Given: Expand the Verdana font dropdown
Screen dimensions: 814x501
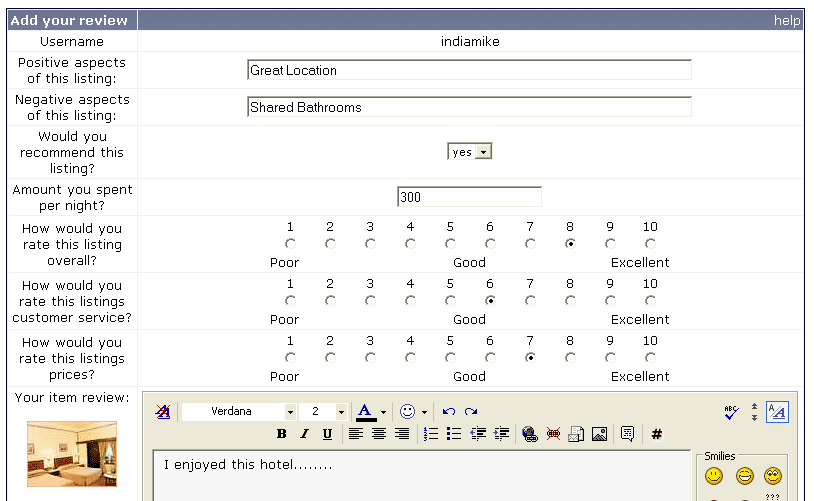Looking at the screenshot, I should (290, 412).
